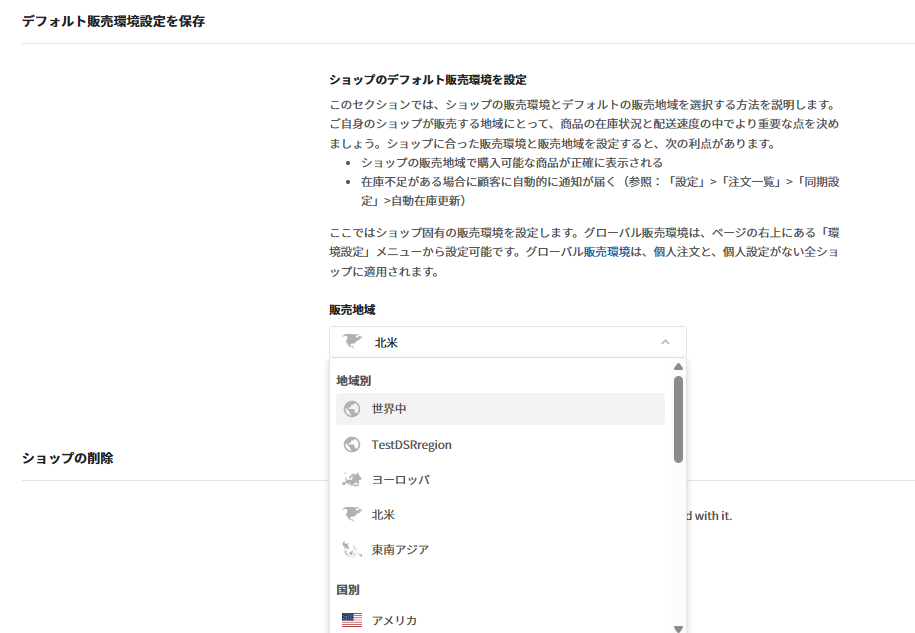Click the scrollbar down arrow in the dropdown
Screen dimensions: 915x633
tap(678, 627)
